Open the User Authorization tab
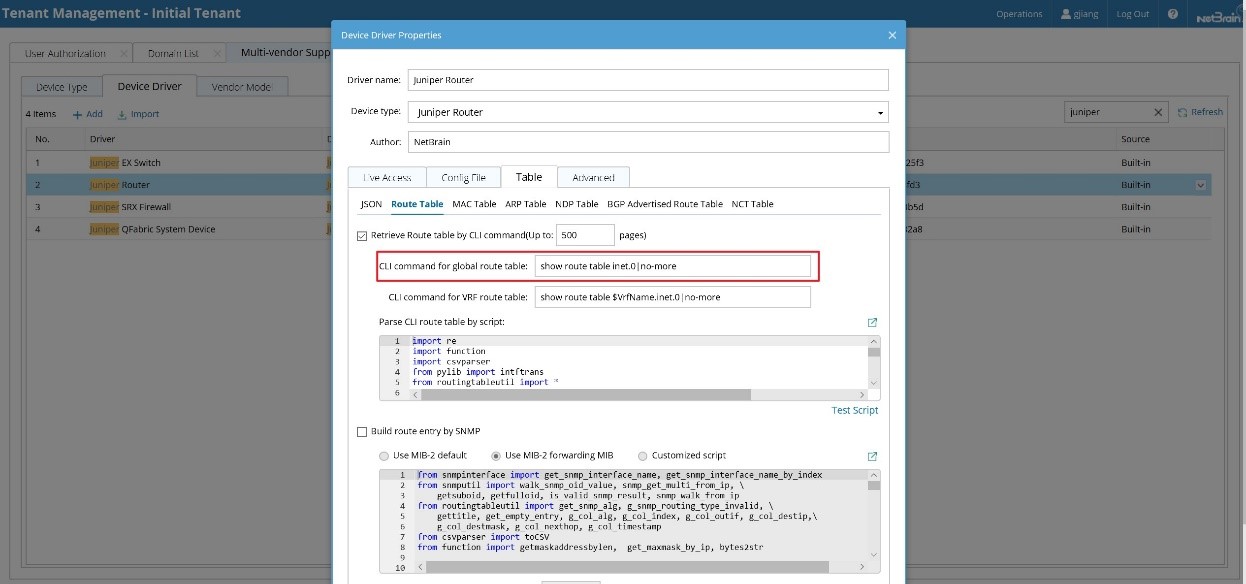This screenshot has width=1246, height=584. 65,53
